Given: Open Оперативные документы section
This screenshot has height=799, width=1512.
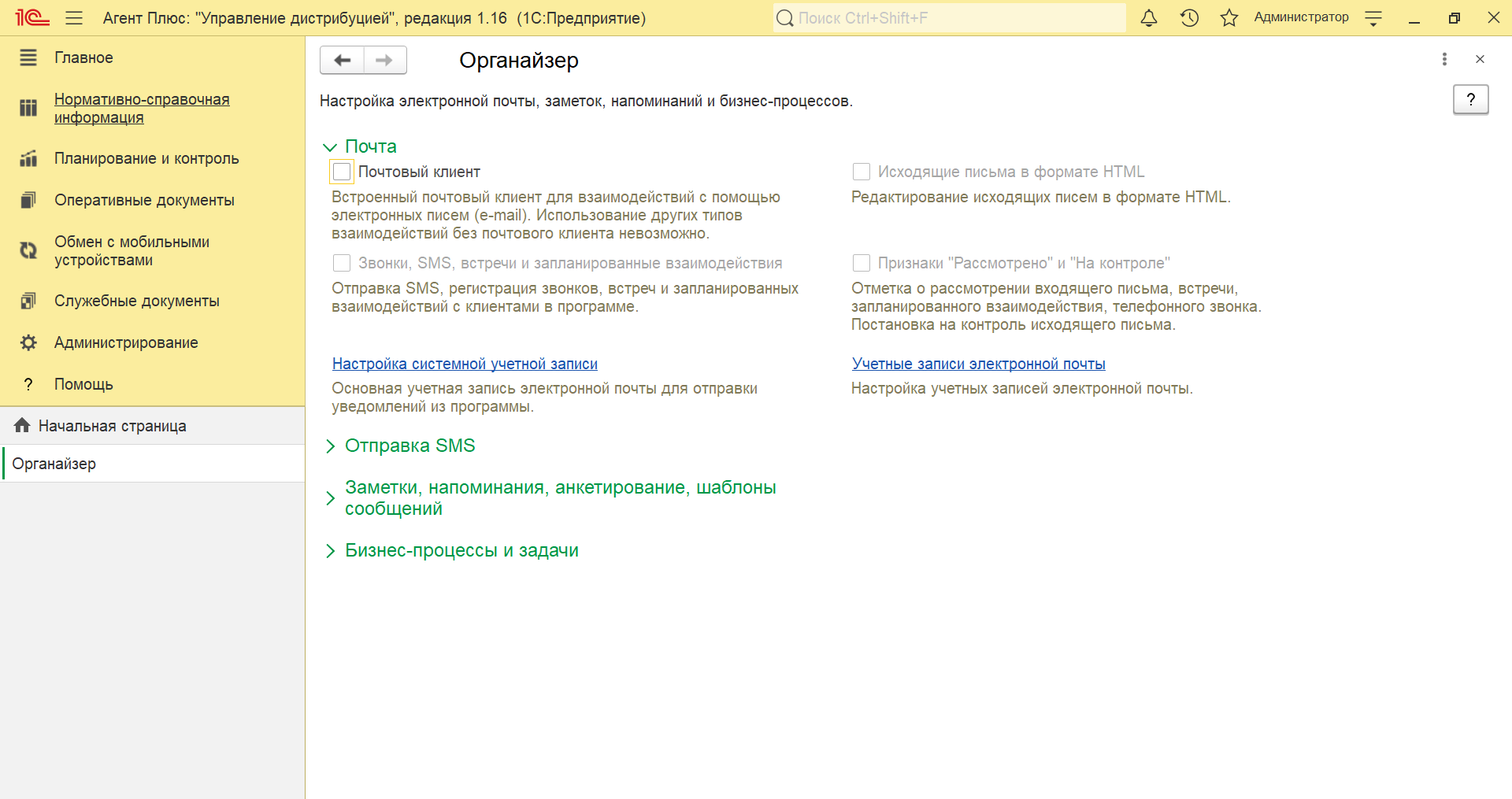Looking at the screenshot, I should pos(144,200).
